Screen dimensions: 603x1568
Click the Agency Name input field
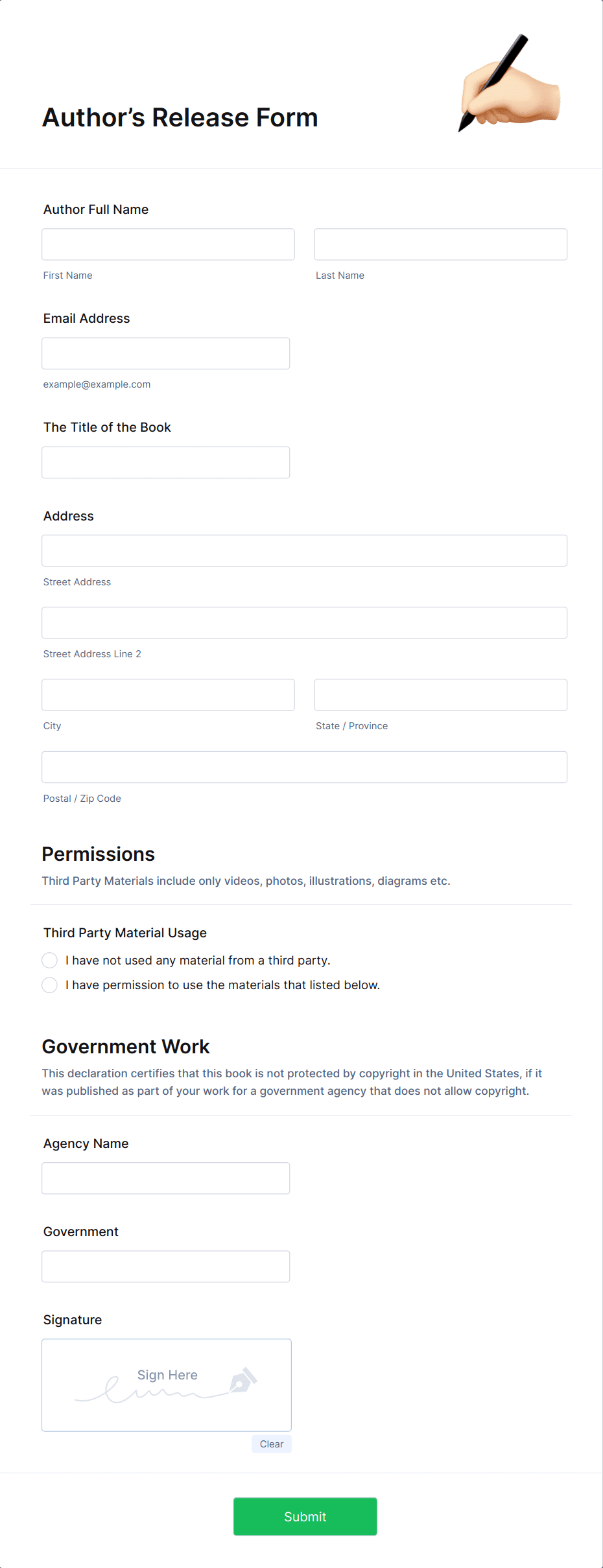click(165, 1178)
